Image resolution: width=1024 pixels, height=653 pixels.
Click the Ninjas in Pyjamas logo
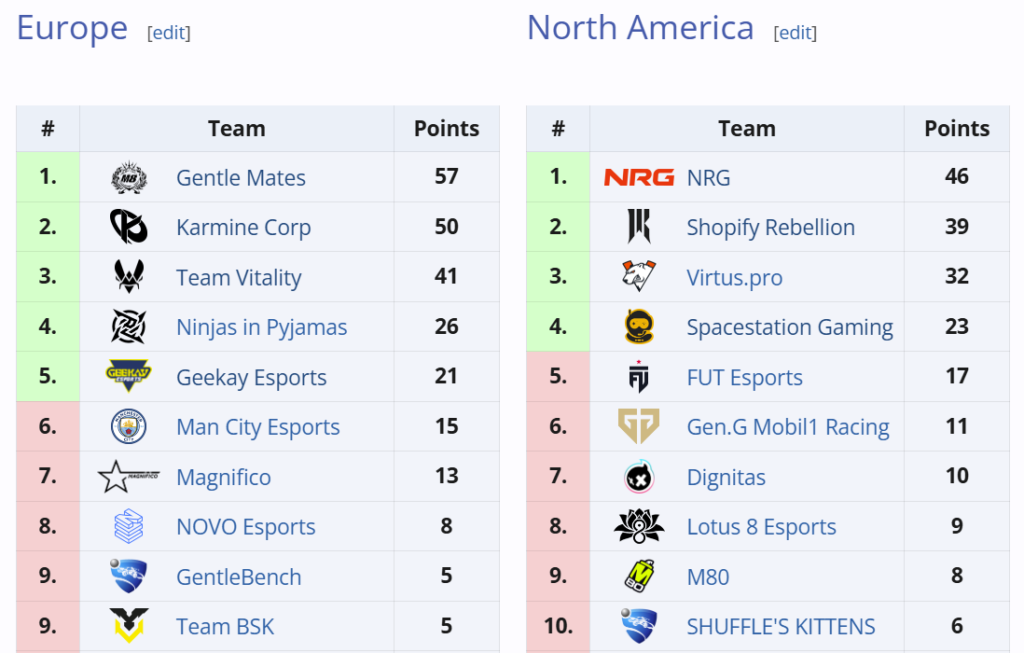[x=129, y=327]
